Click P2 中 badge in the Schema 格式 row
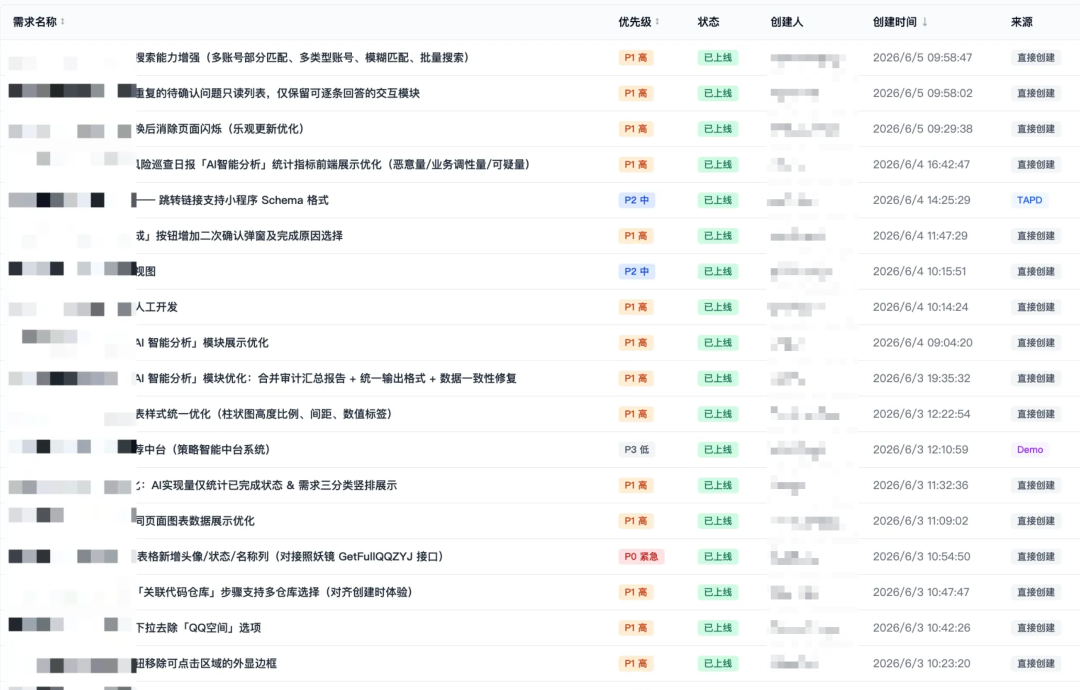This screenshot has height=690, width=1080. point(636,200)
